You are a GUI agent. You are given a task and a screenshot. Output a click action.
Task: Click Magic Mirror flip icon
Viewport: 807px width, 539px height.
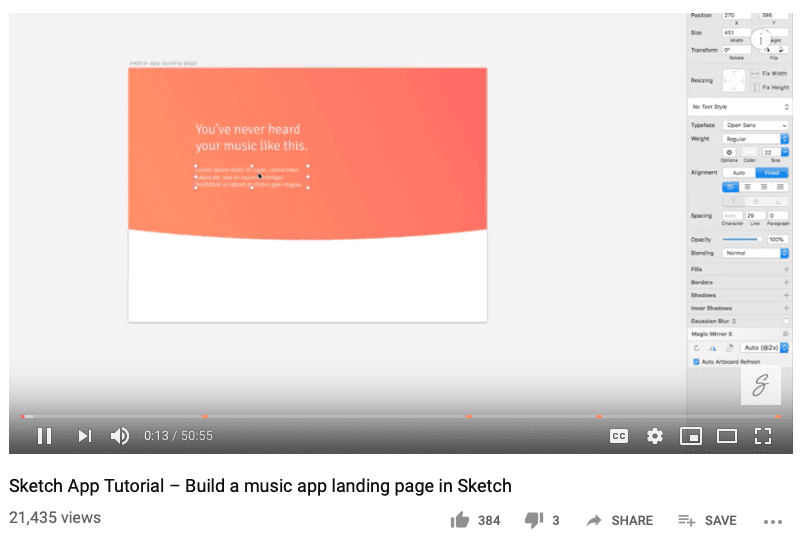point(713,348)
